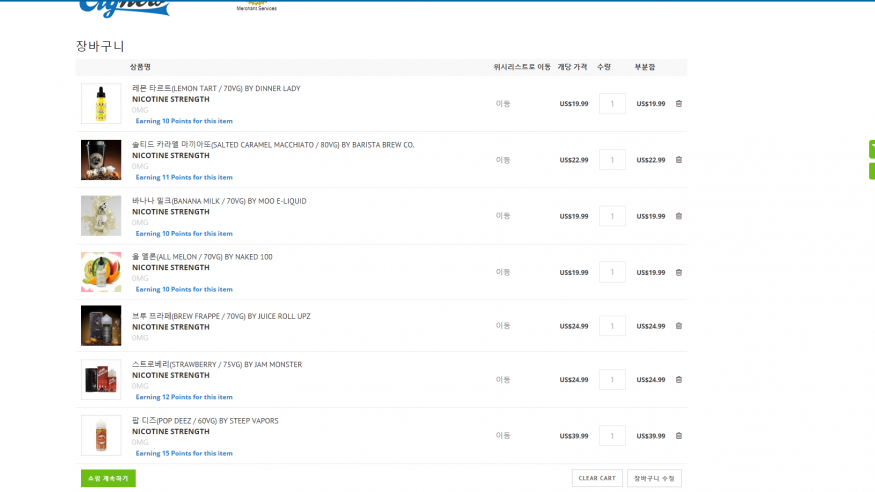
Task: Move All Melon to wishlist
Action: (x=503, y=272)
